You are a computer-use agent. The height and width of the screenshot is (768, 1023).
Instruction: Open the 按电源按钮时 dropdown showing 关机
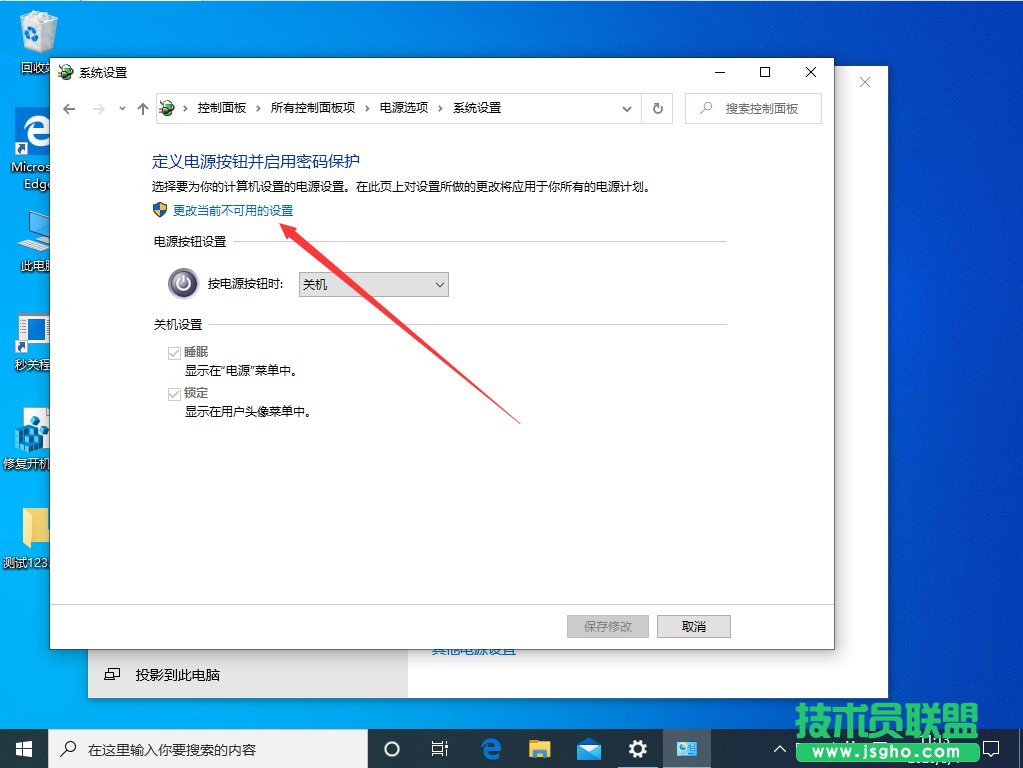click(372, 284)
